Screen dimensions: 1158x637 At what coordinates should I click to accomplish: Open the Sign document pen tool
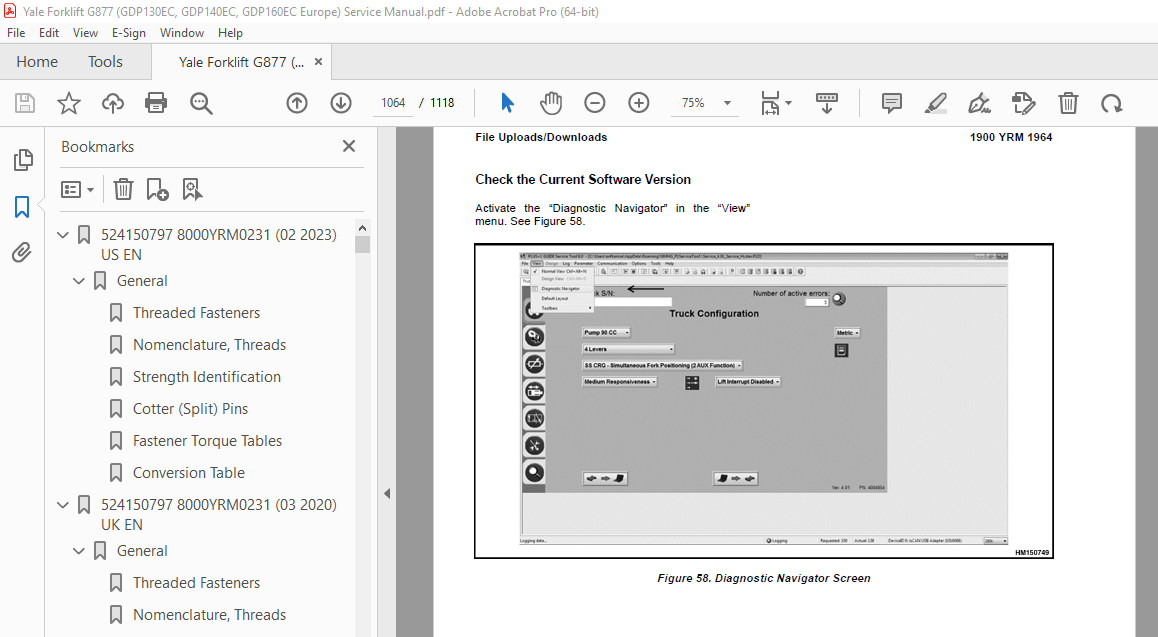click(979, 103)
